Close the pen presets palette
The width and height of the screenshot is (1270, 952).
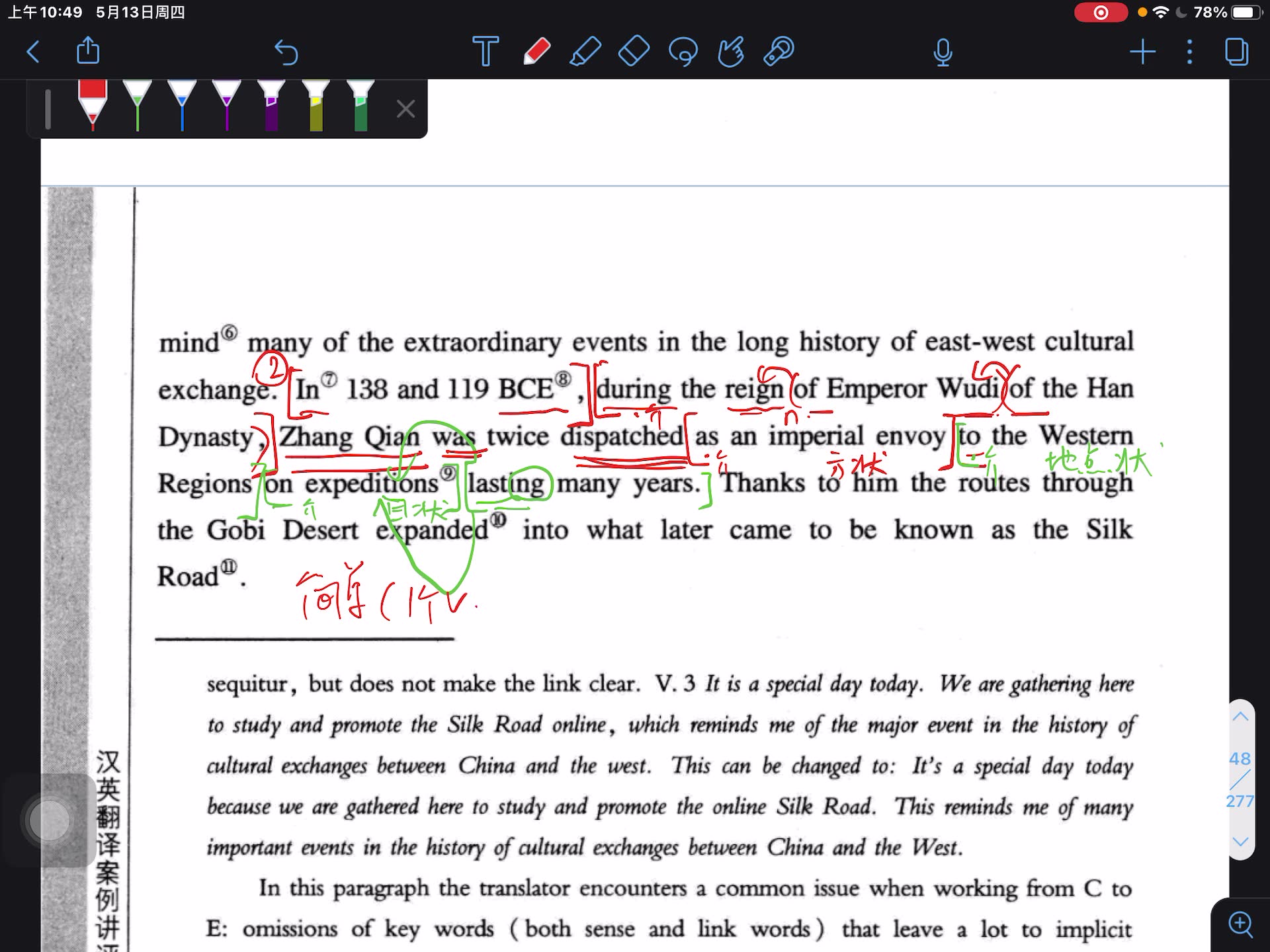click(405, 108)
